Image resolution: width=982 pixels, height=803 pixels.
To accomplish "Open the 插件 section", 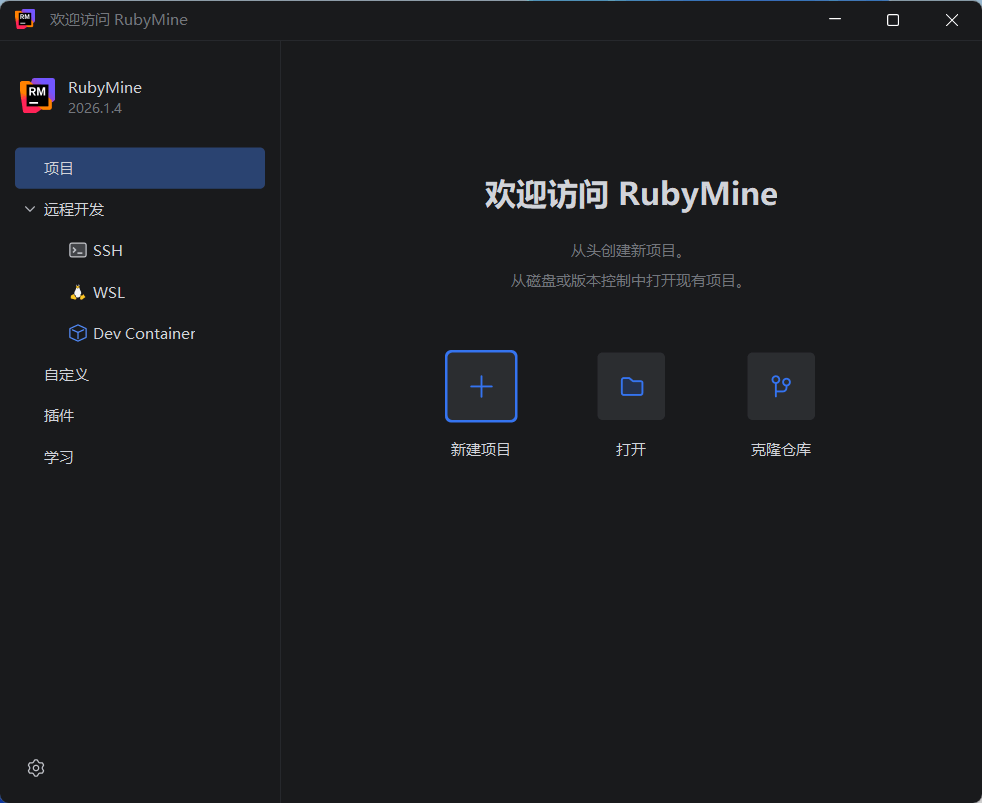I will [59, 416].
